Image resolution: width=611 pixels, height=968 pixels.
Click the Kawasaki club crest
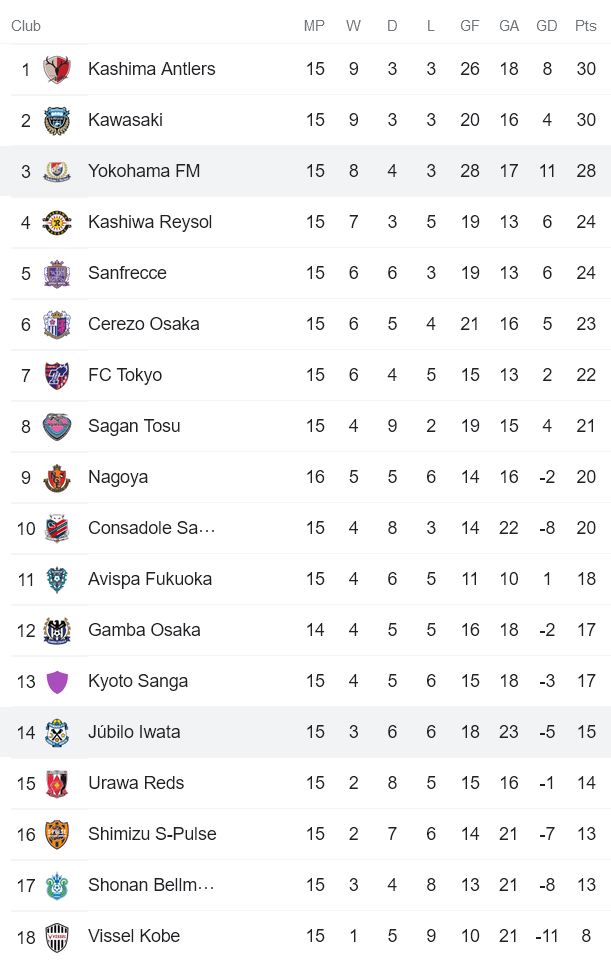(x=55, y=120)
